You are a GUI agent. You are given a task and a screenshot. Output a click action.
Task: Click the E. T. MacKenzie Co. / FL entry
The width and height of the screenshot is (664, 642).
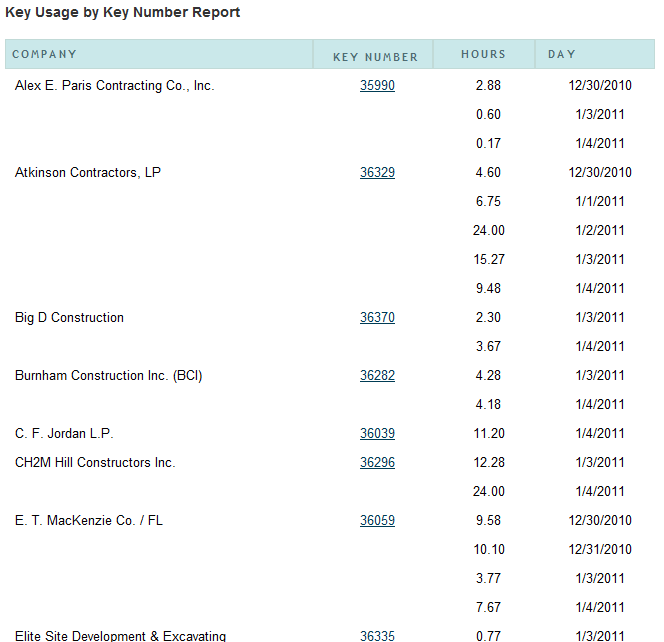click(89, 521)
